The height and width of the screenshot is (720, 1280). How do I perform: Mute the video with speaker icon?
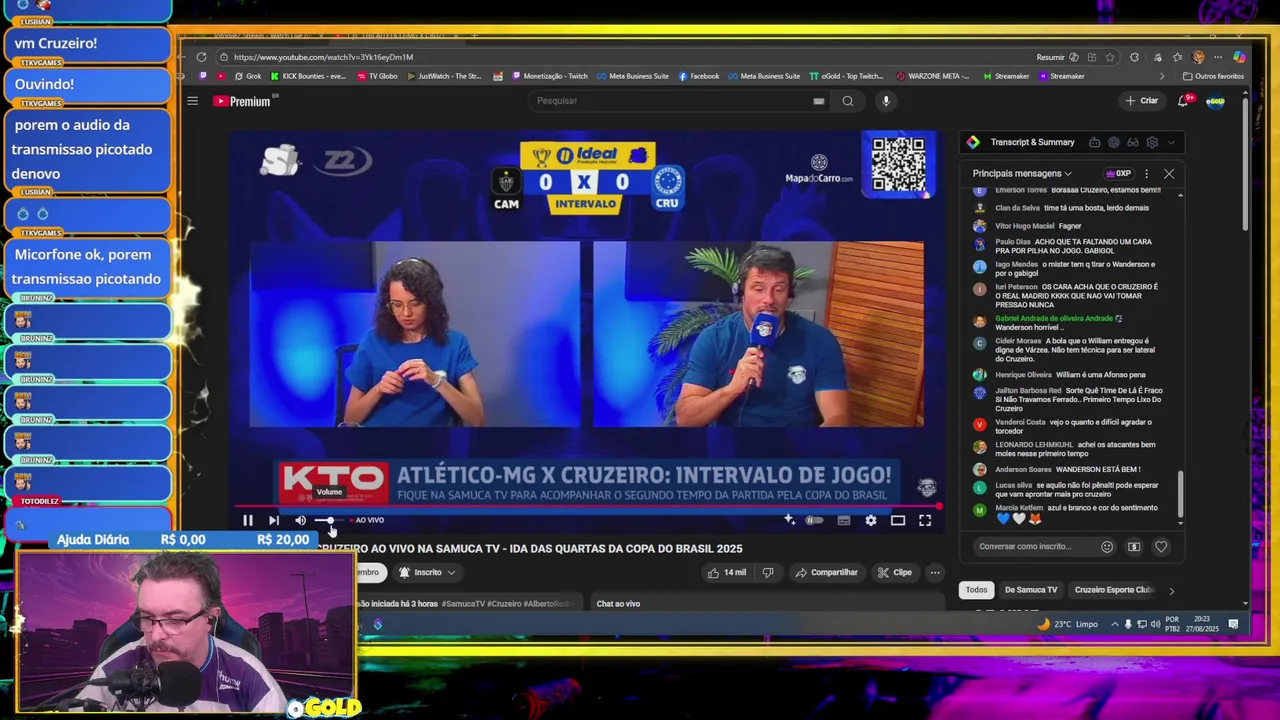(300, 520)
